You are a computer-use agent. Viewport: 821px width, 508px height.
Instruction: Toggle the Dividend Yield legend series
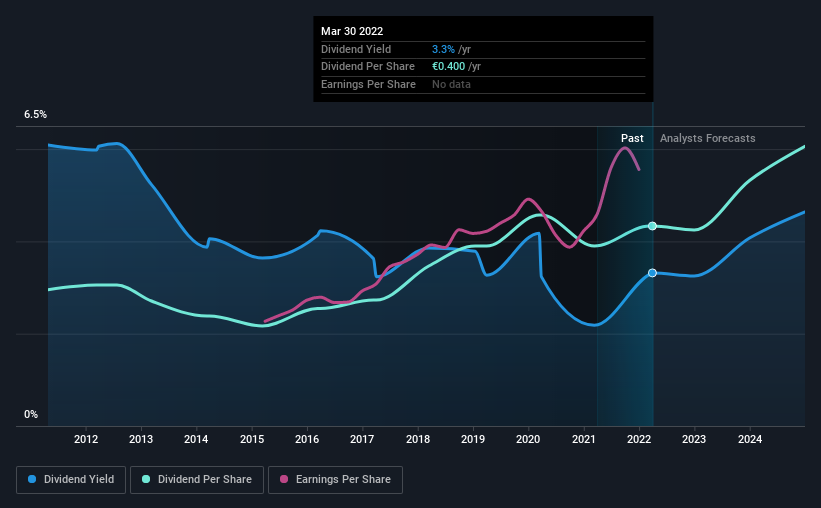71,480
